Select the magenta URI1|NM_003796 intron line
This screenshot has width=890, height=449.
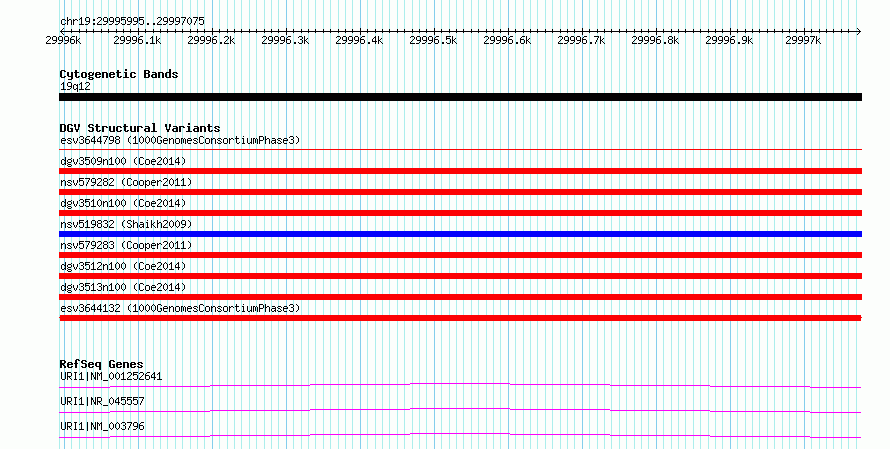[460, 435]
